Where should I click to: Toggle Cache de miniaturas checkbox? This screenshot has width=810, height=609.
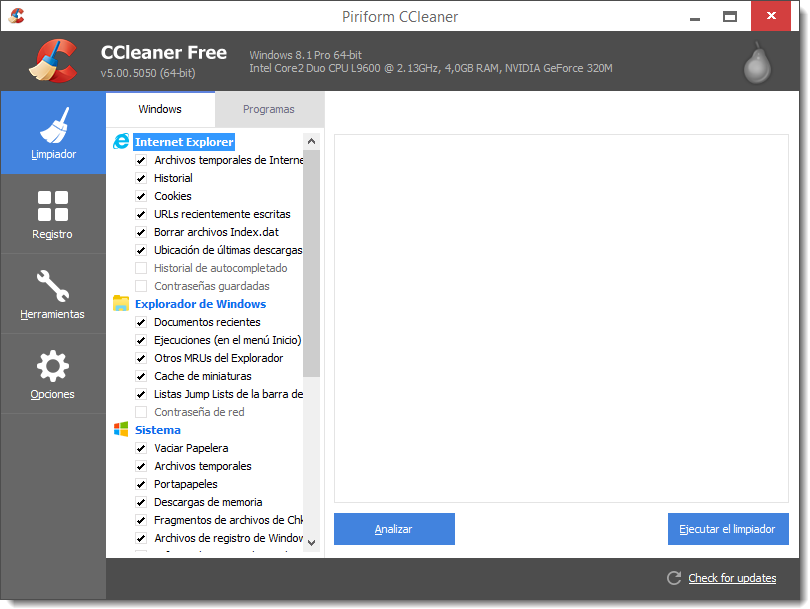pos(141,376)
